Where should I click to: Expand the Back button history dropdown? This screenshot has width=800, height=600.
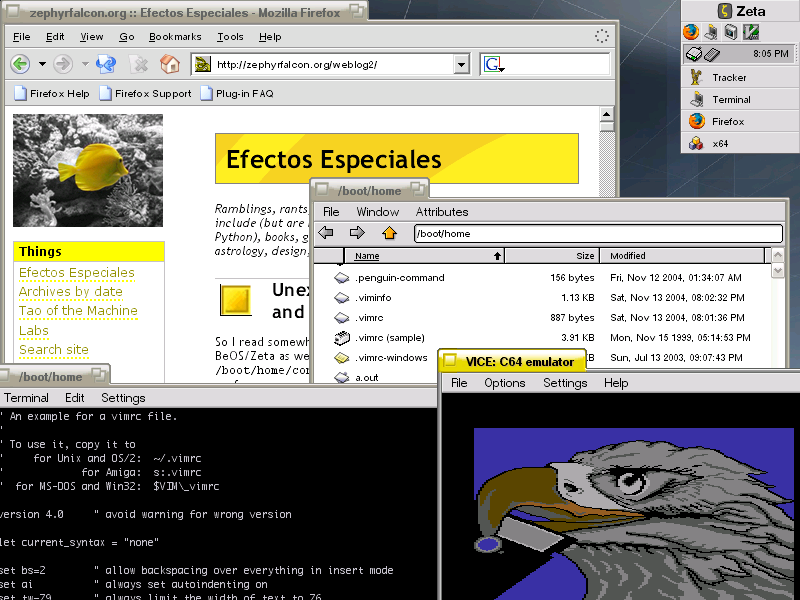click(x=42, y=64)
